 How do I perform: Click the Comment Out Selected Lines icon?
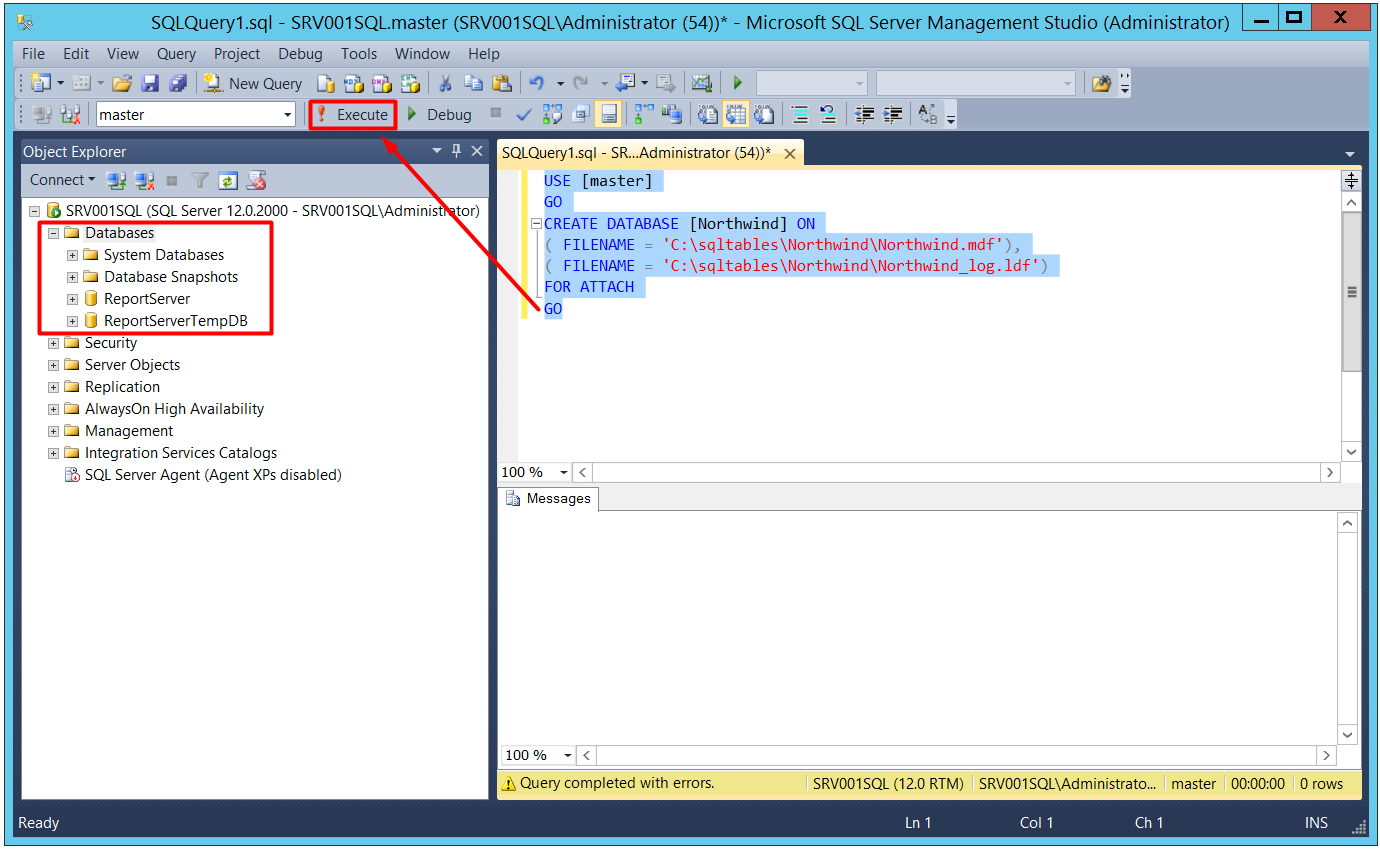click(800, 115)
